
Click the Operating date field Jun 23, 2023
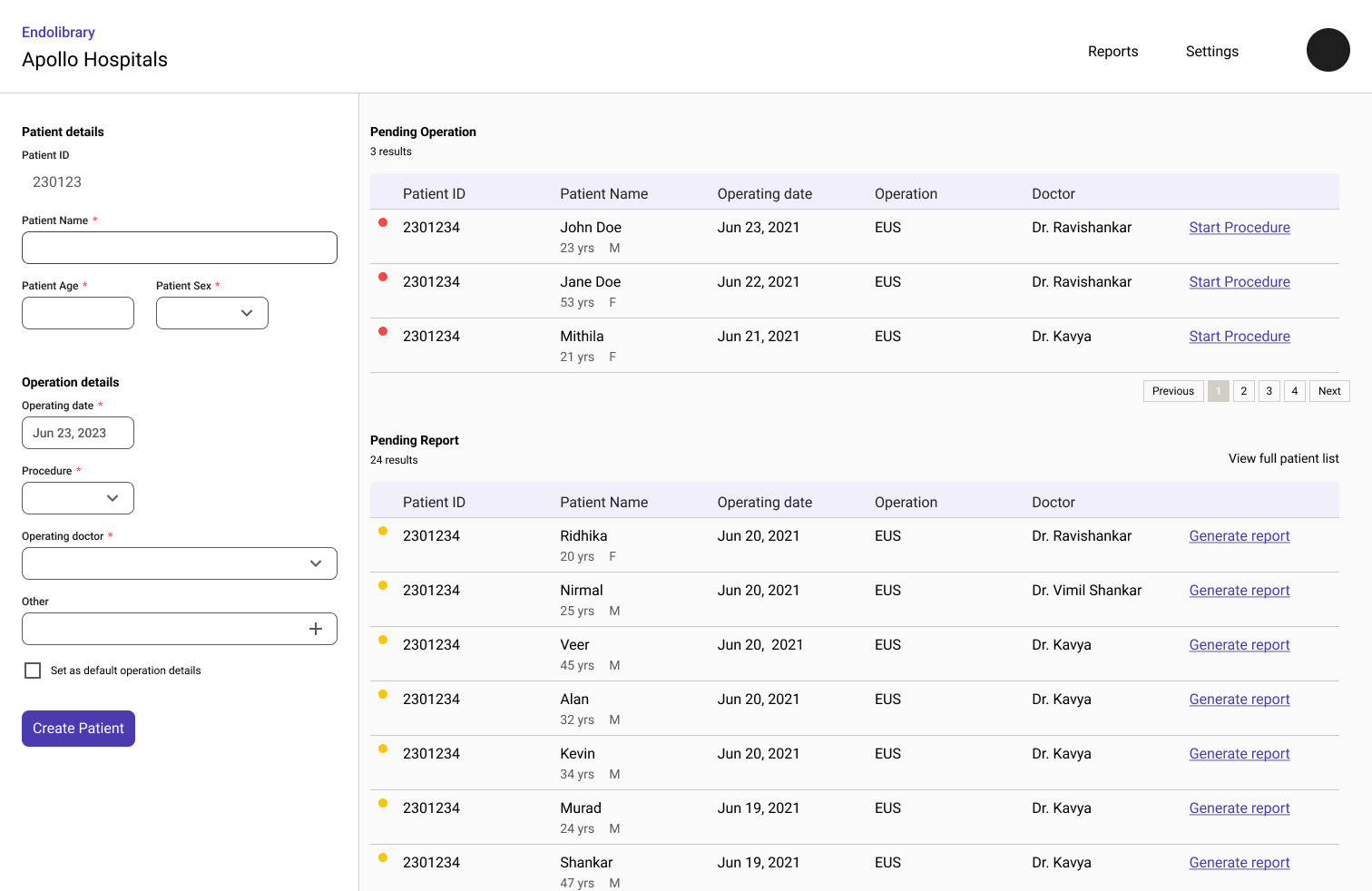(78, 433)
